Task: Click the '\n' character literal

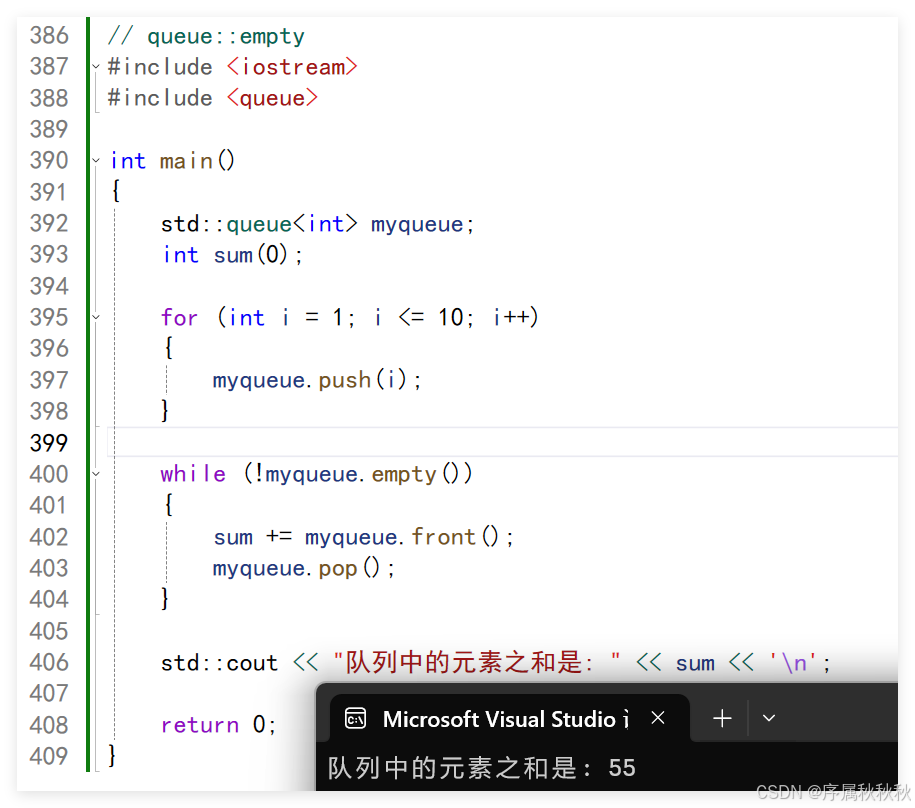Action: coord(792,663)
